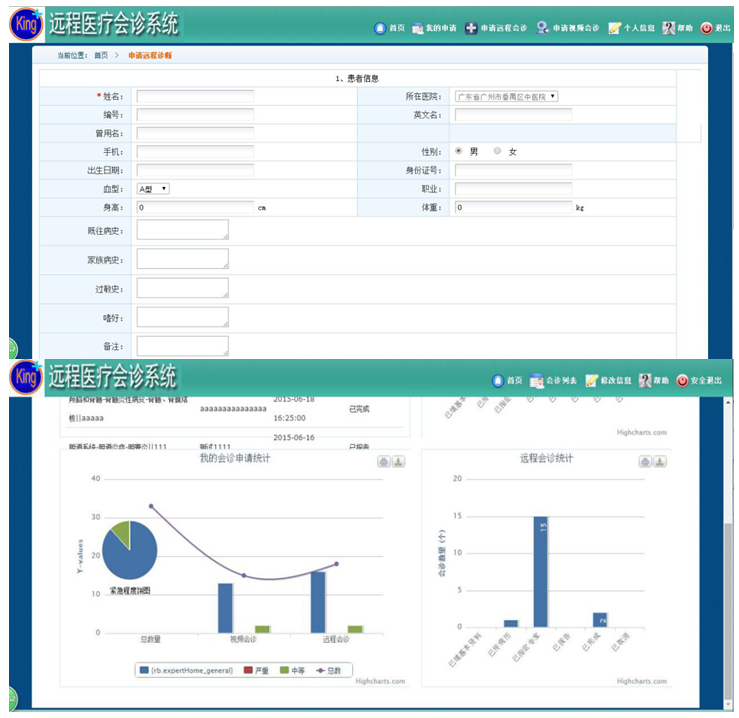The image size is (739, 718).
Task: Open 申请视频会诊 from the top navigation
Action: point(568,28)
